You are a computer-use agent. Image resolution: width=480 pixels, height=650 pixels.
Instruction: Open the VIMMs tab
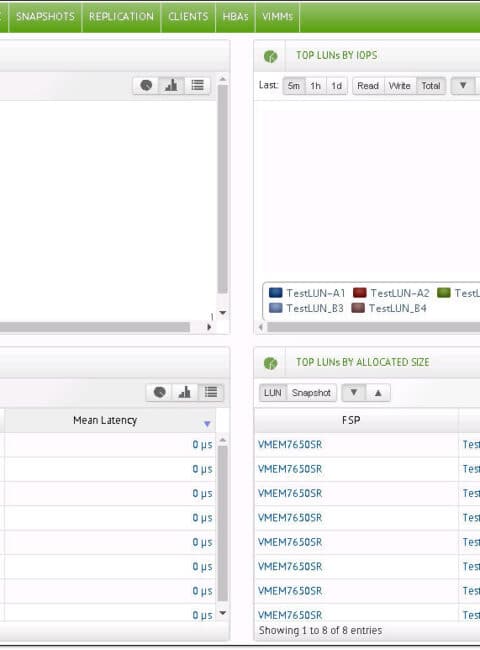pyautogui.click(x=277, y=17)
